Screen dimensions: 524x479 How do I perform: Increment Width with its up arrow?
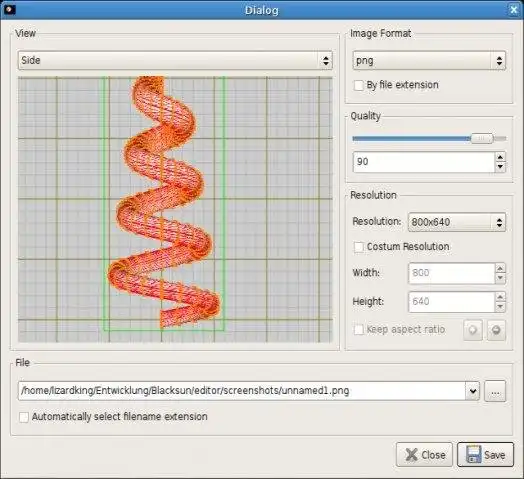pos(500,268)
